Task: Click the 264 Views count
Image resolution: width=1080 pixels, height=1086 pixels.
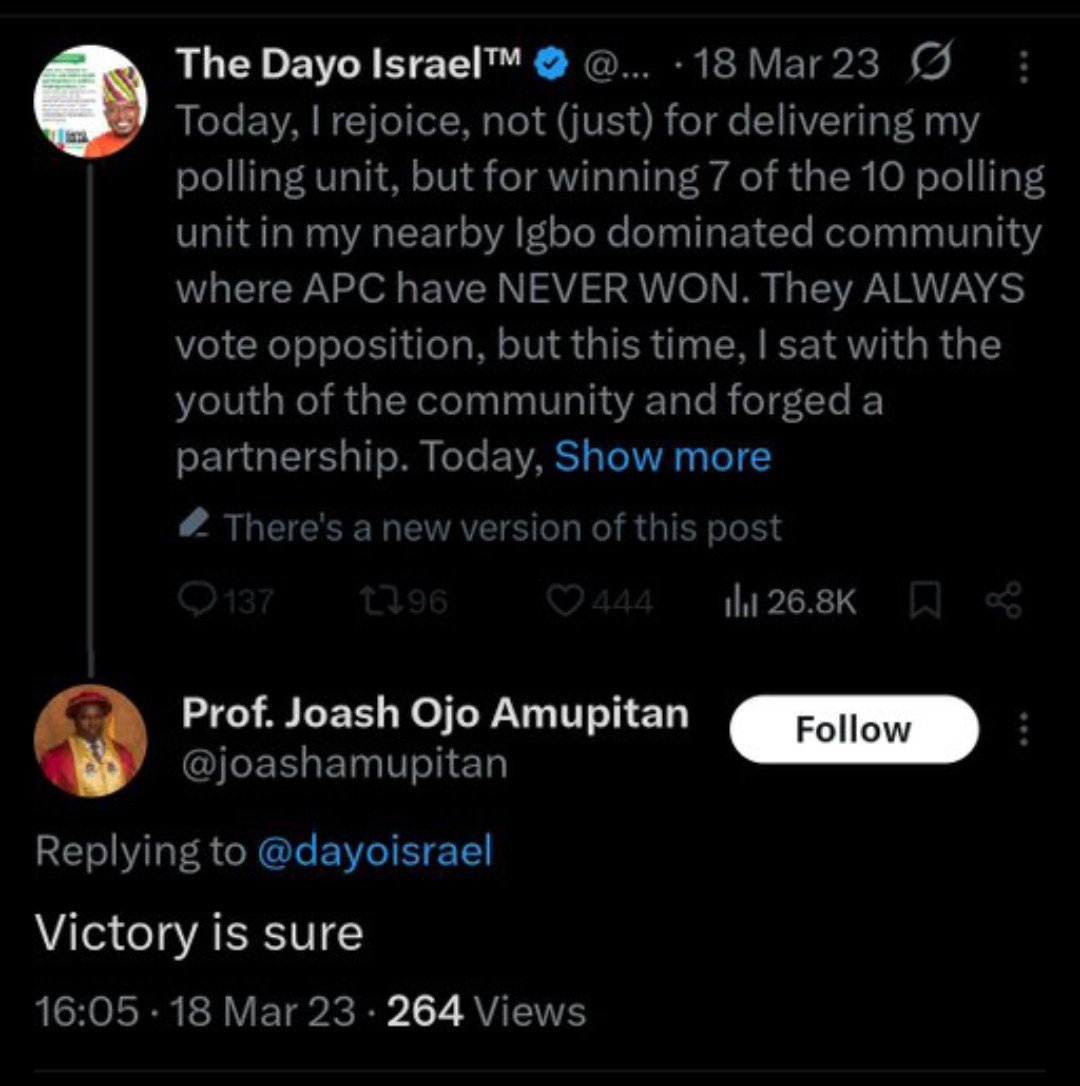Action: (x=486, y=1012)
